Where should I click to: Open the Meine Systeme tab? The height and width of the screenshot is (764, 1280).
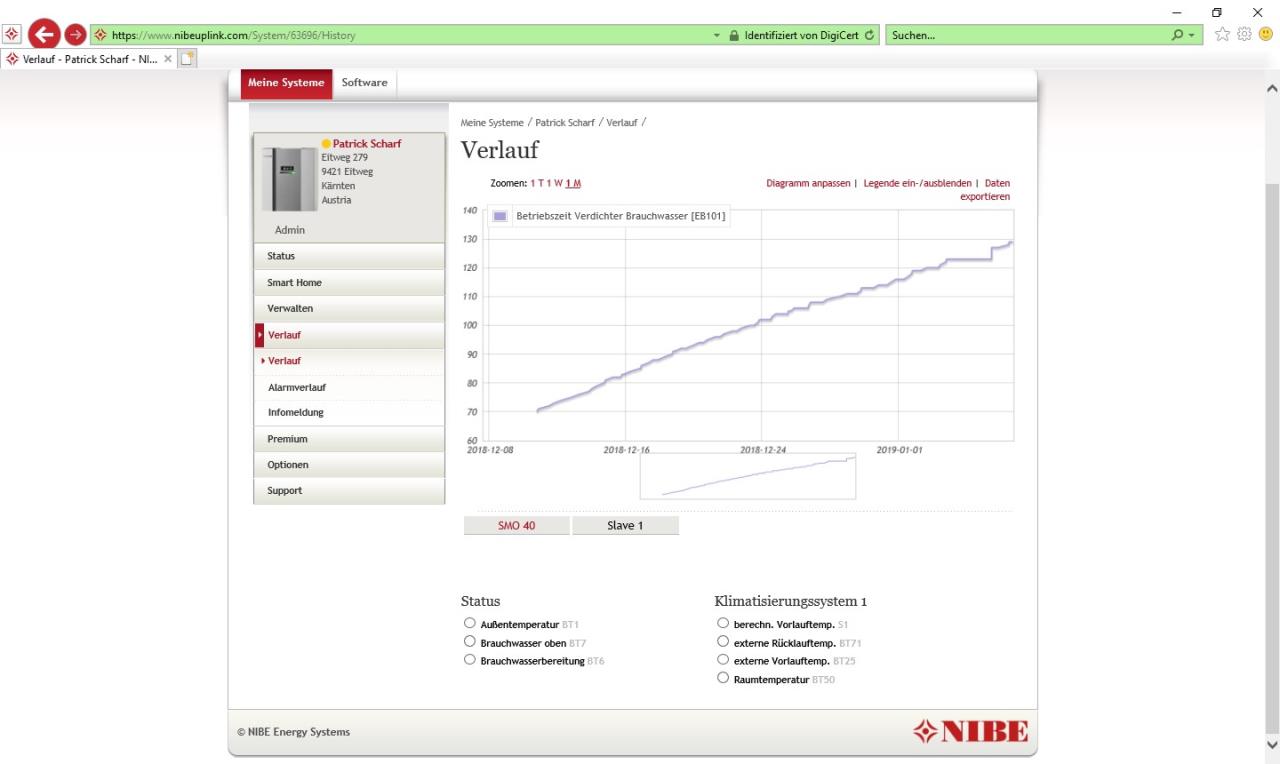[286, 83]
